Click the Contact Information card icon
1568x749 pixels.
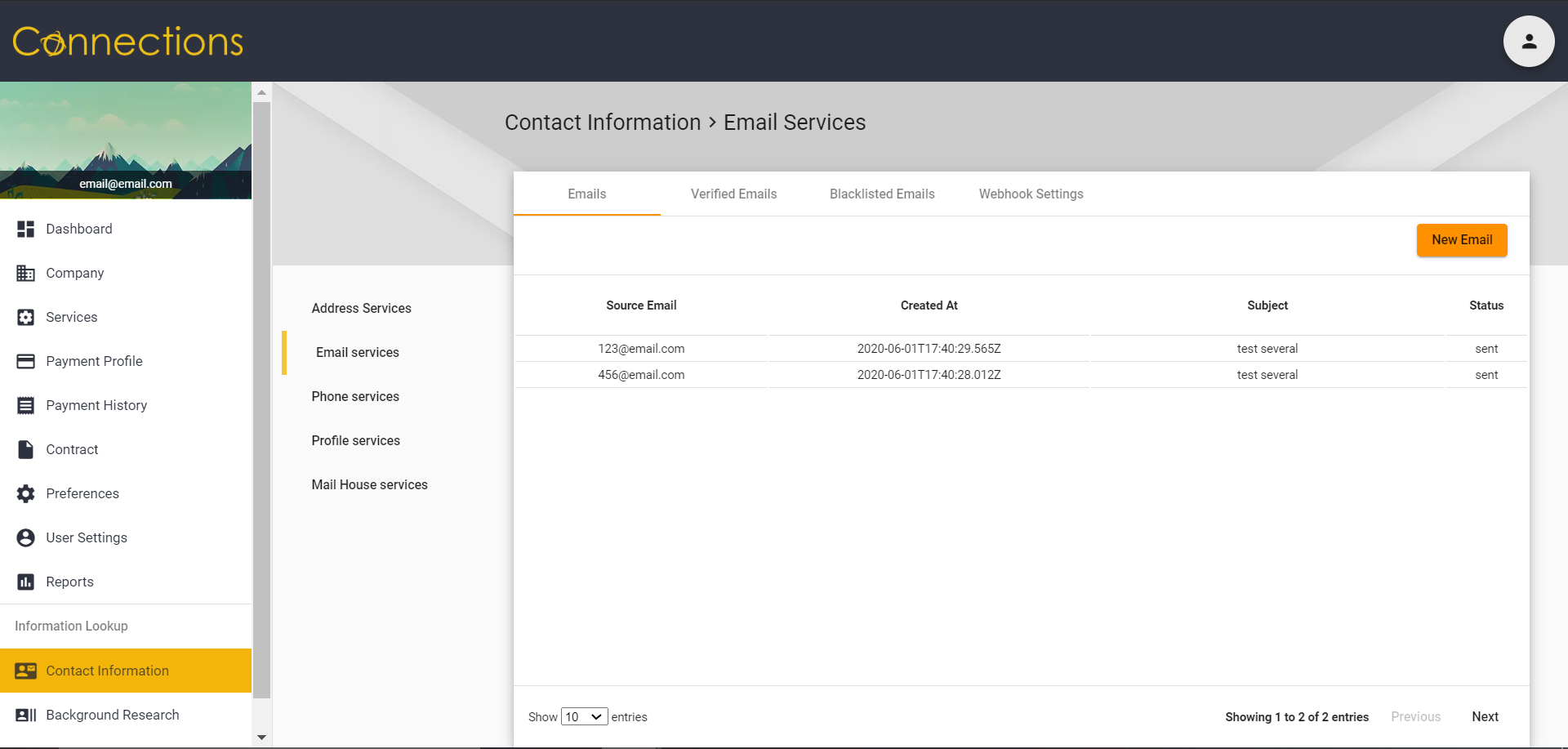(x=25, y=671)
